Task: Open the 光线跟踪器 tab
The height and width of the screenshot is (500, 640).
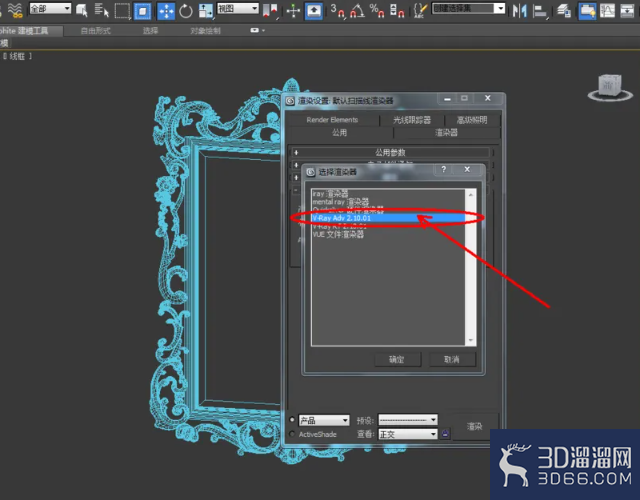Action: tap(412, 120)
